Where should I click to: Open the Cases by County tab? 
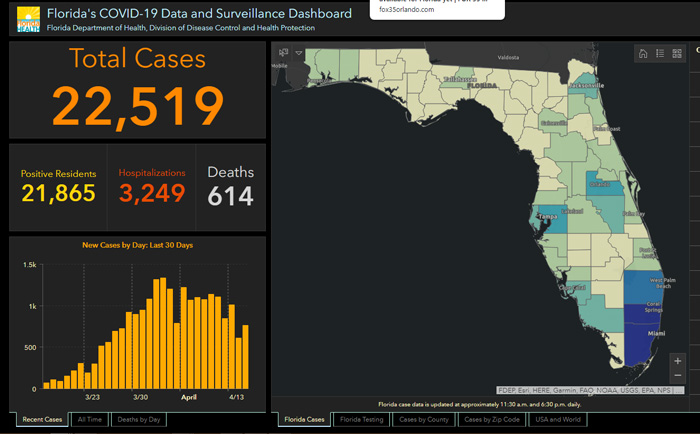pos(424,420)
